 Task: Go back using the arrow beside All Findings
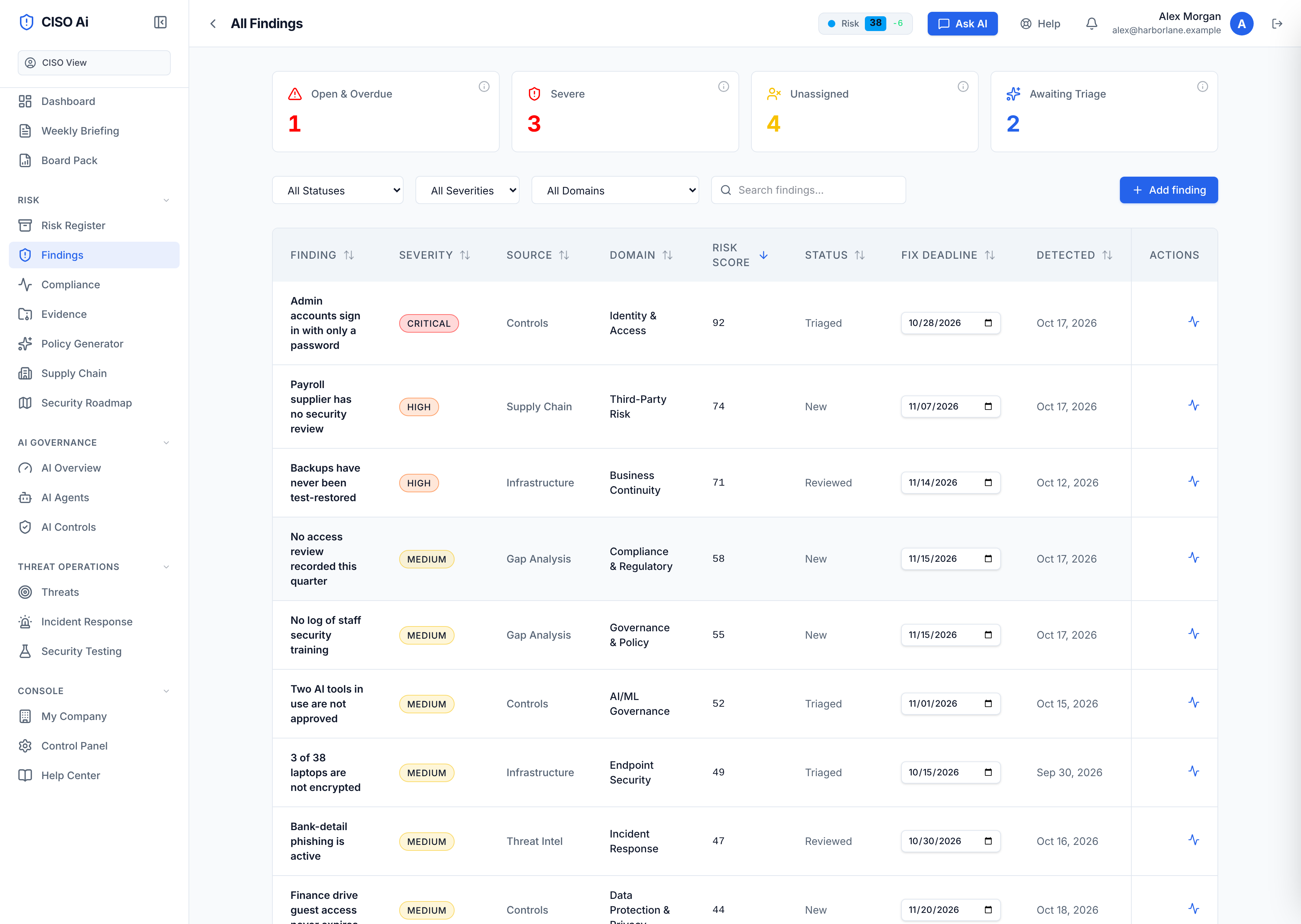coord(213,23)
